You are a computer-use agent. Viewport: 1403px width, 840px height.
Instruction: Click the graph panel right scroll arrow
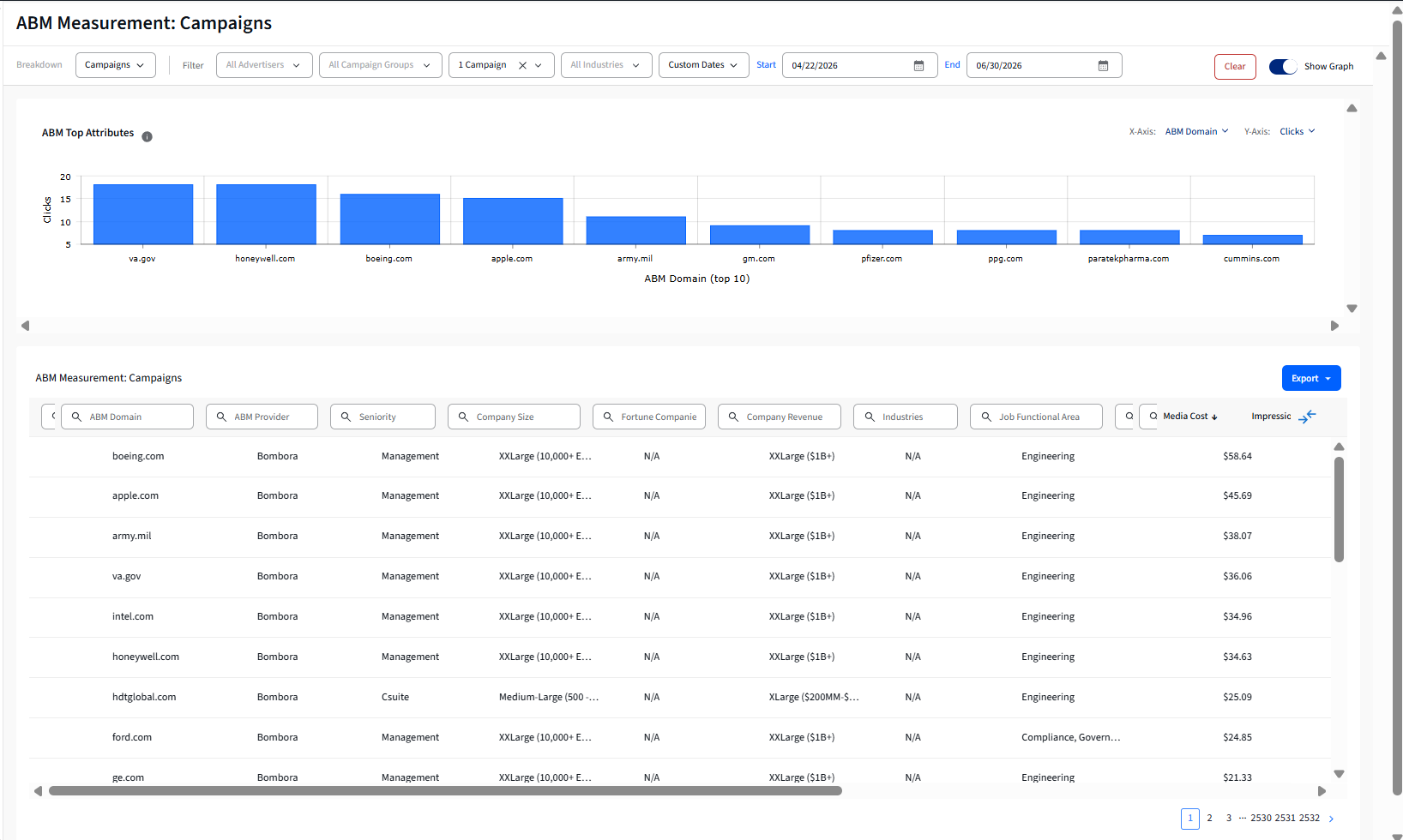coord(1334,326)
